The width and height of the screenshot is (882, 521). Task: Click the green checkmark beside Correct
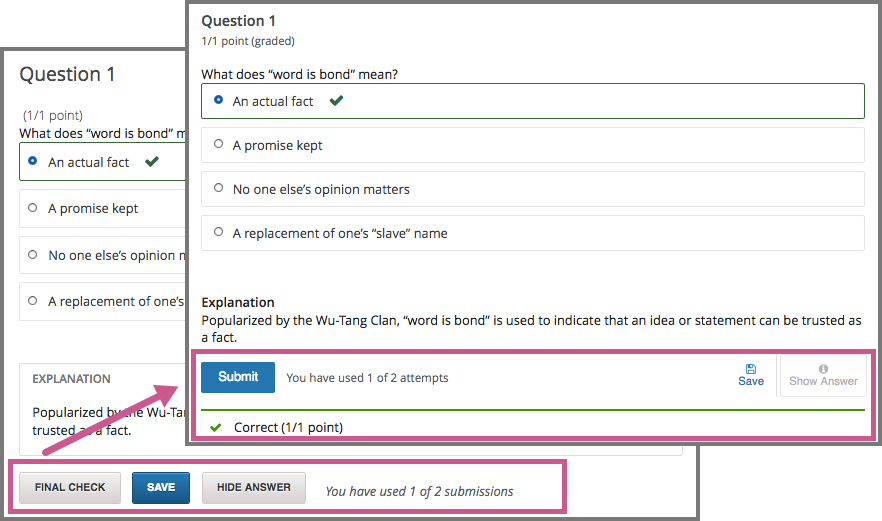point(215,428)
